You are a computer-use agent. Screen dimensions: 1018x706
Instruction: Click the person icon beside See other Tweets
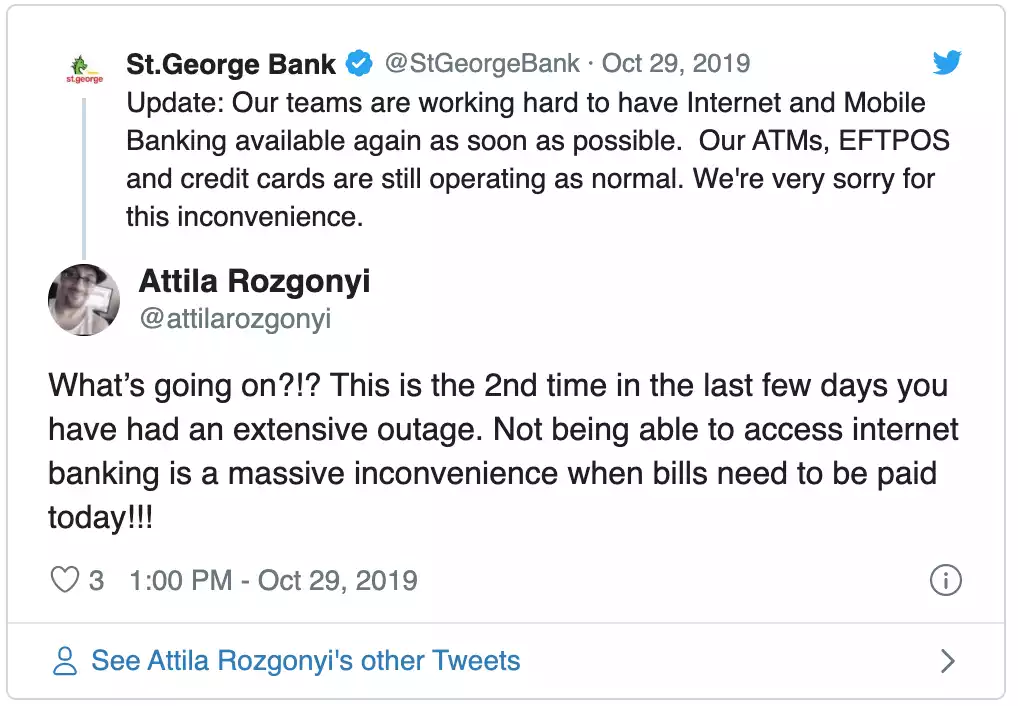[64, 661]
